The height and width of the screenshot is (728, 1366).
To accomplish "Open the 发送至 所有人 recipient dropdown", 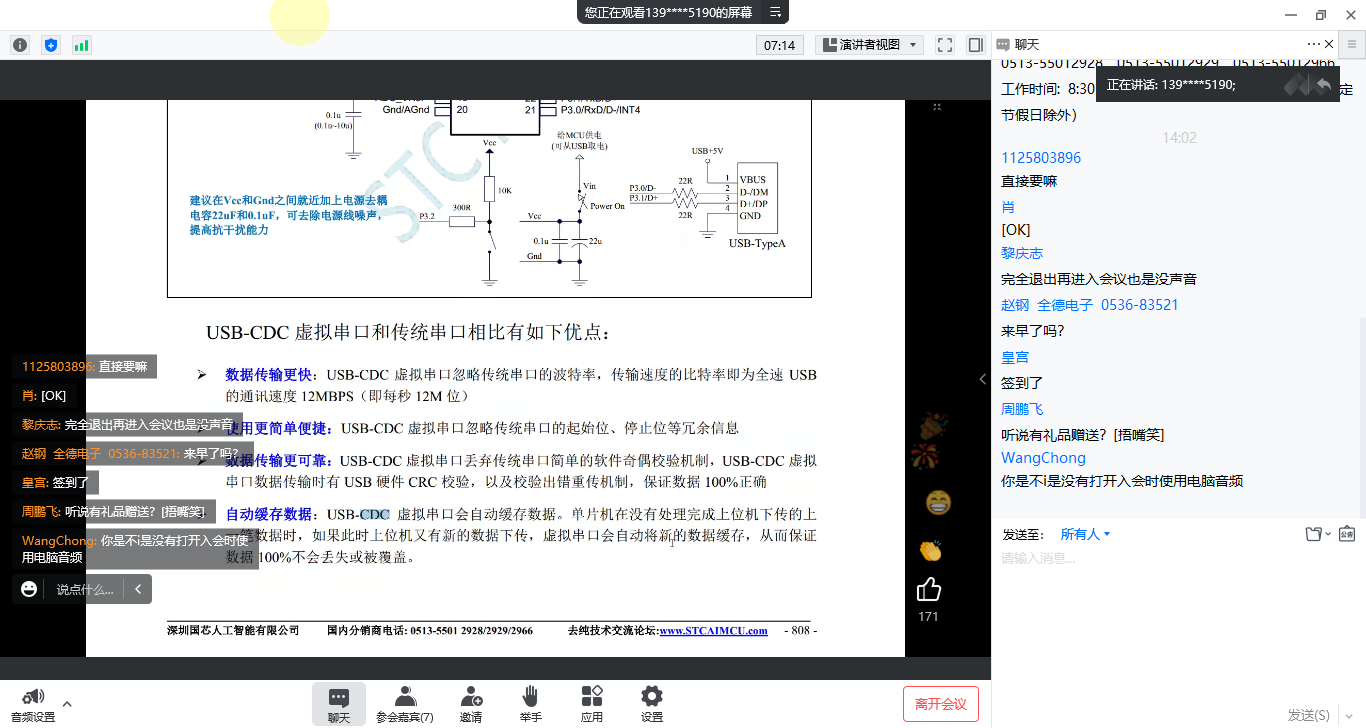I will click(x=1086, y=534).
